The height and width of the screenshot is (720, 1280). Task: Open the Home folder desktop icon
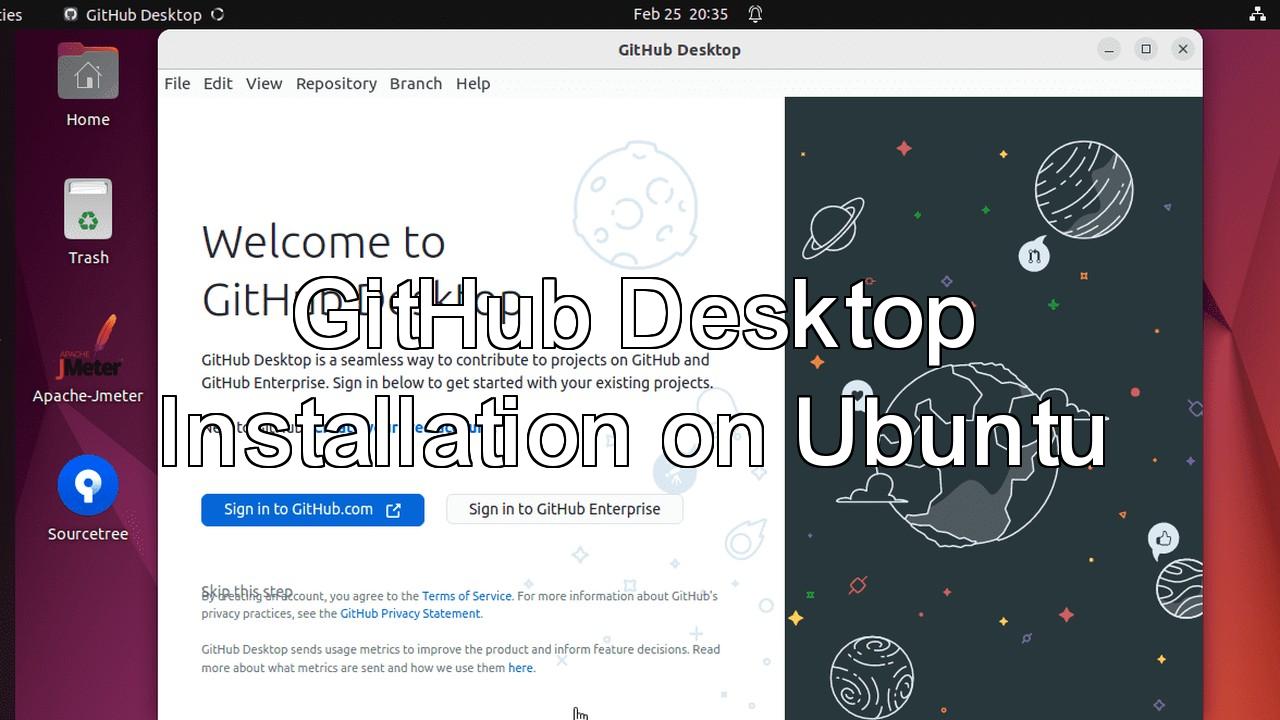click(x=88, y=85)
